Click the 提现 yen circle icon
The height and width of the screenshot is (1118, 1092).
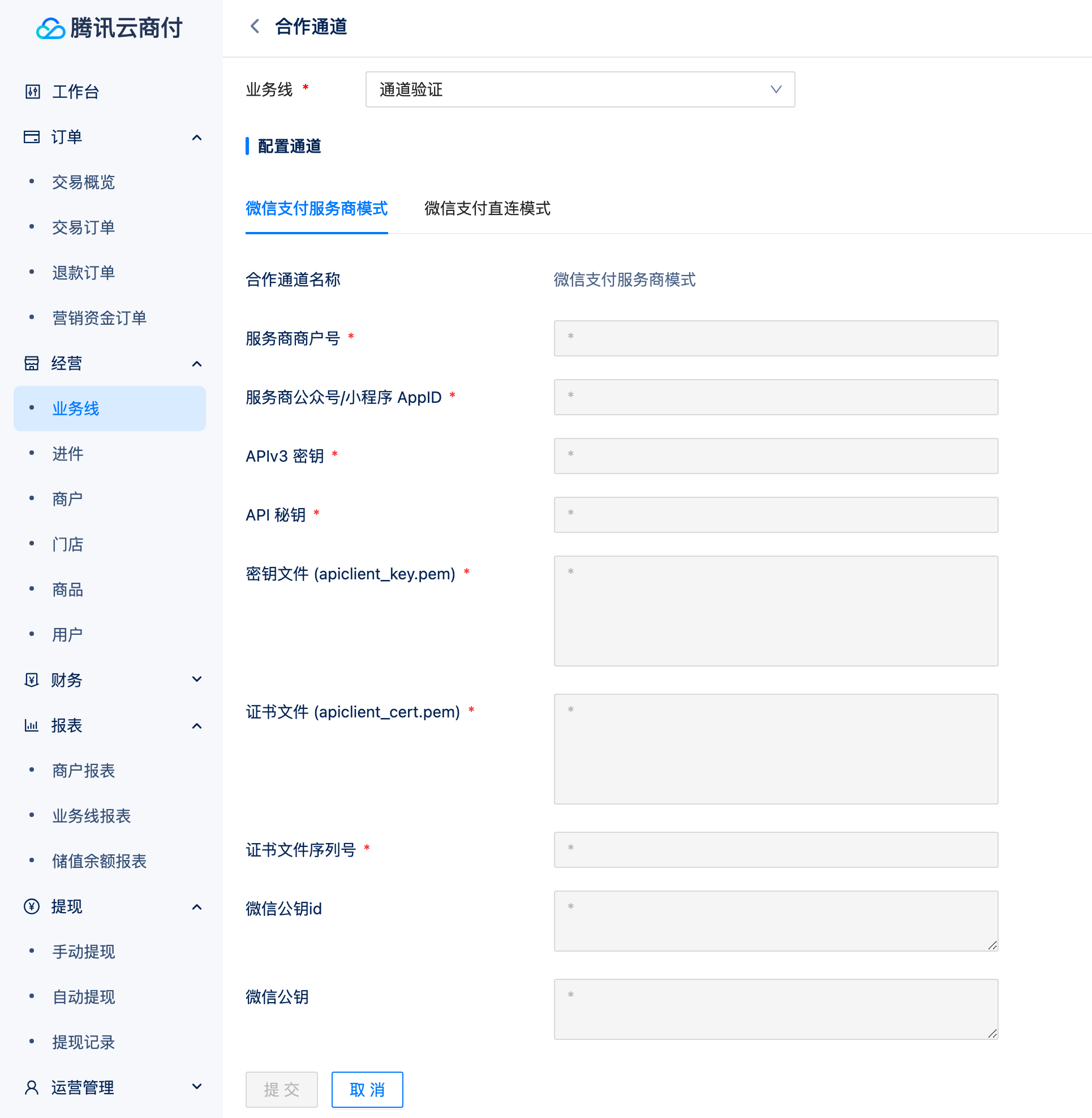click(32, 906)
